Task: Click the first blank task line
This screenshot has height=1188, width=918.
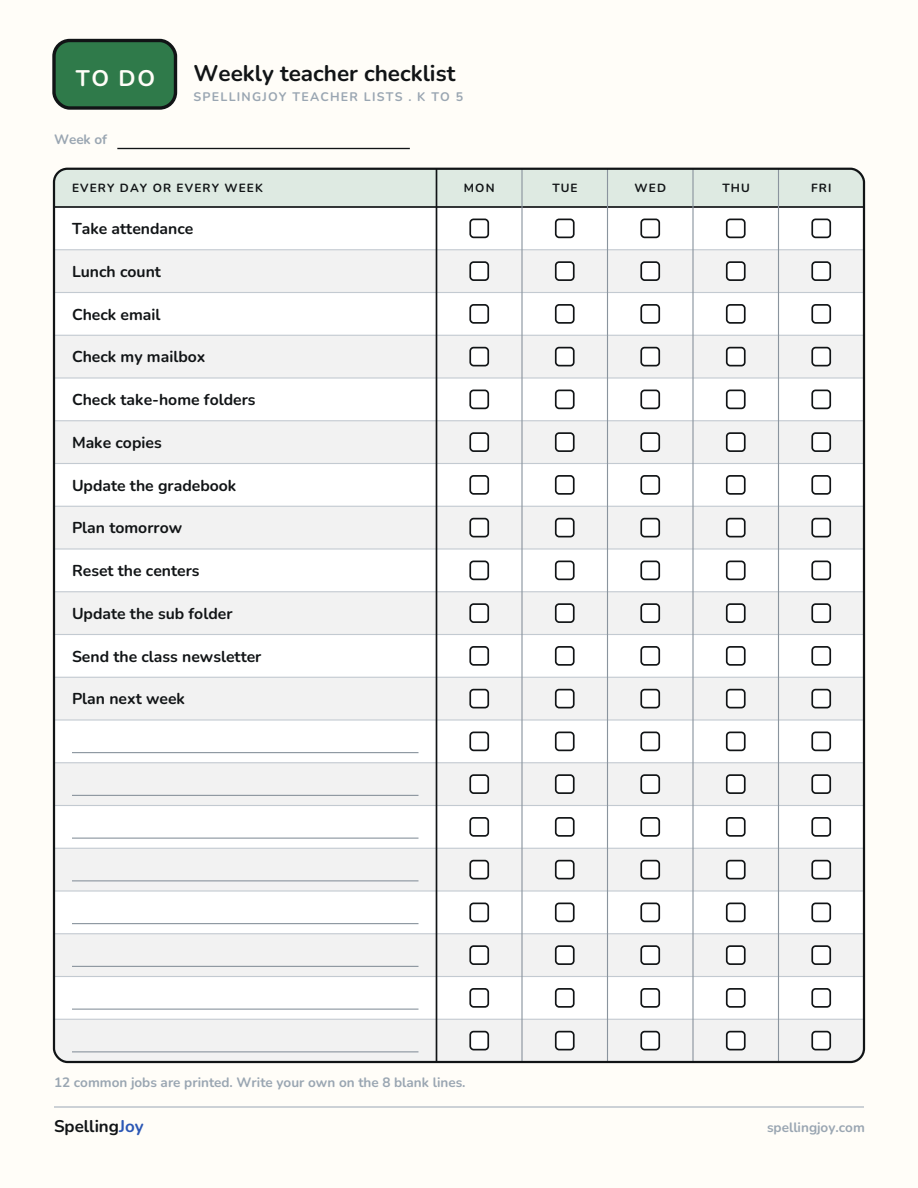Action: point(245,742)
